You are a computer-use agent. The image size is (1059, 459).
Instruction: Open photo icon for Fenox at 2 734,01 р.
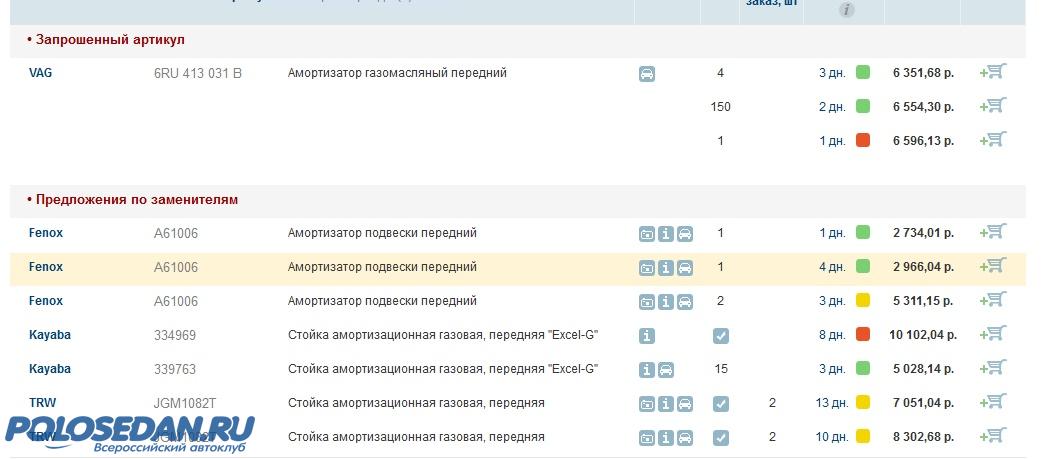(647, 235)
